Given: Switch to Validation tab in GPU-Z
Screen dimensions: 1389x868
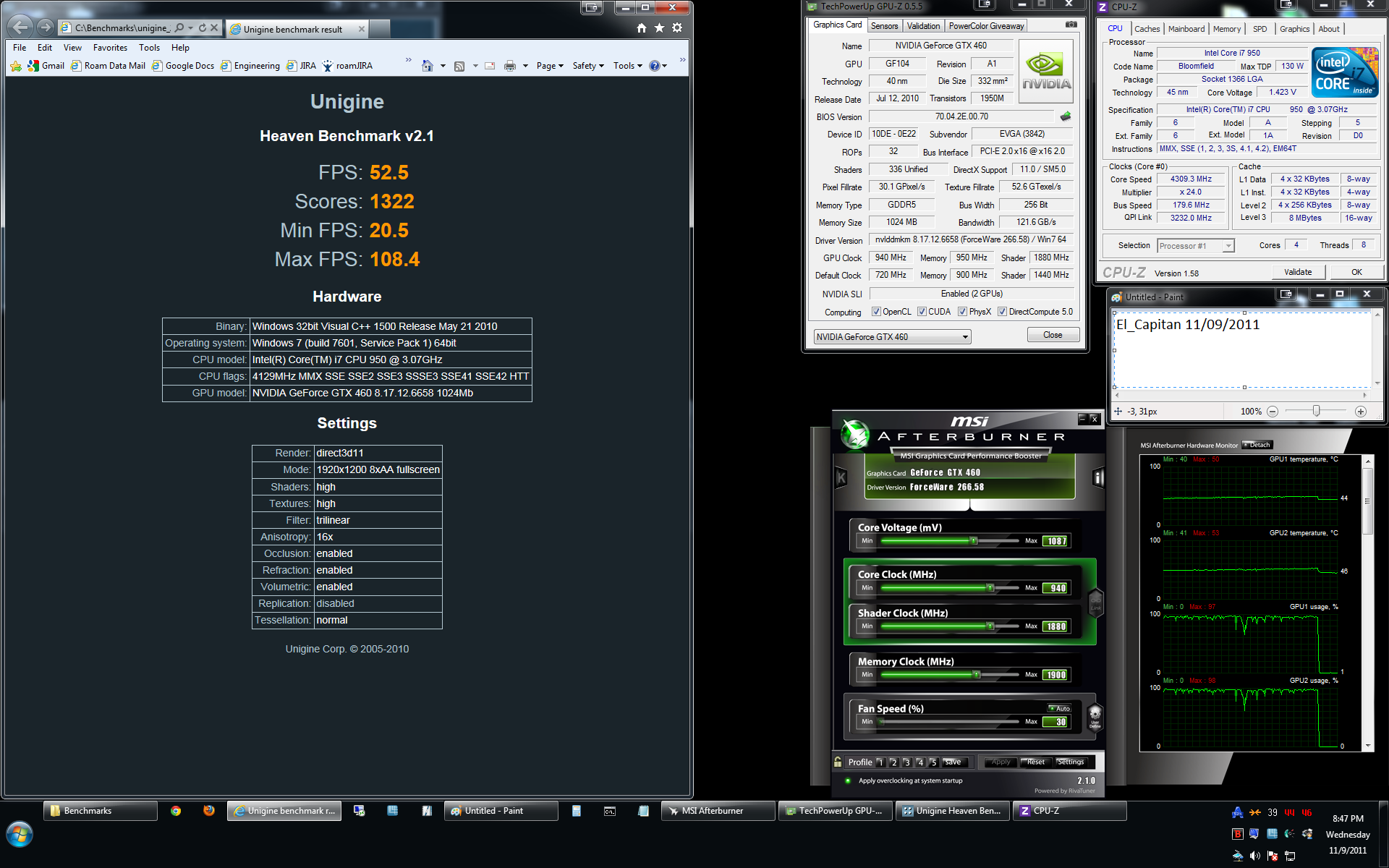Looking at the screenshot, I should coord(923,26).
